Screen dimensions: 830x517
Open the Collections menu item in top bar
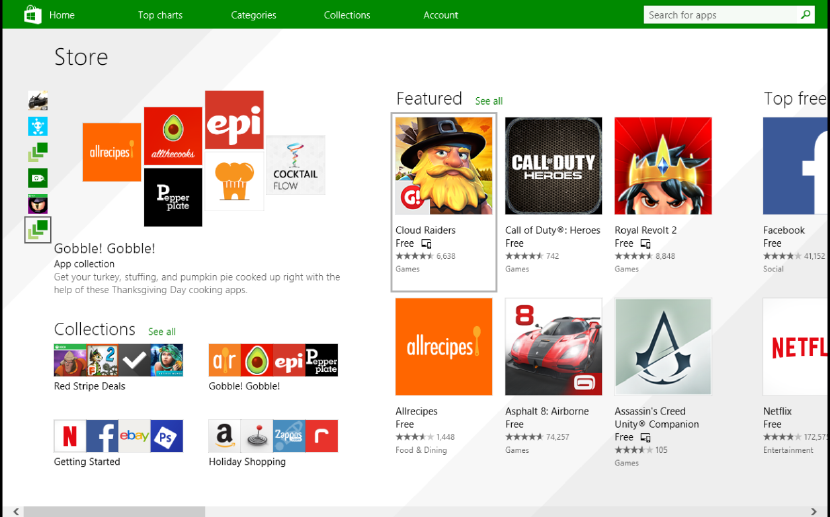point(347,15)
